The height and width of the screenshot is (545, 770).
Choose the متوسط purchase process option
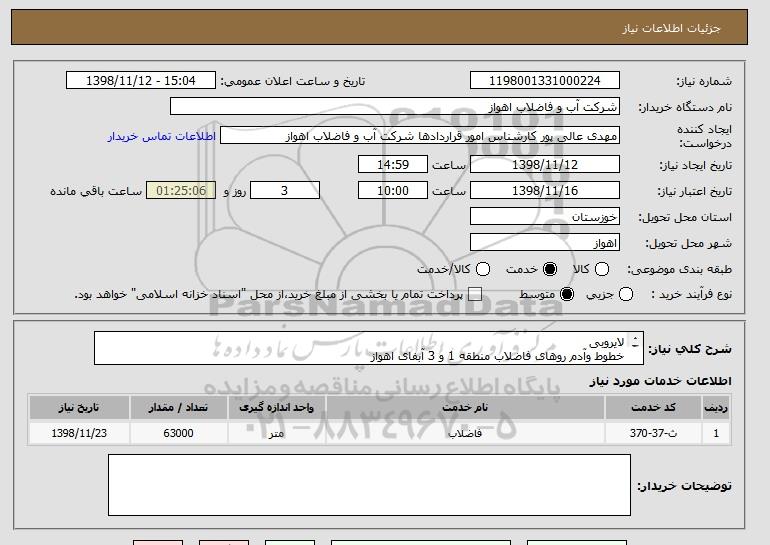(x=567, y=295)
